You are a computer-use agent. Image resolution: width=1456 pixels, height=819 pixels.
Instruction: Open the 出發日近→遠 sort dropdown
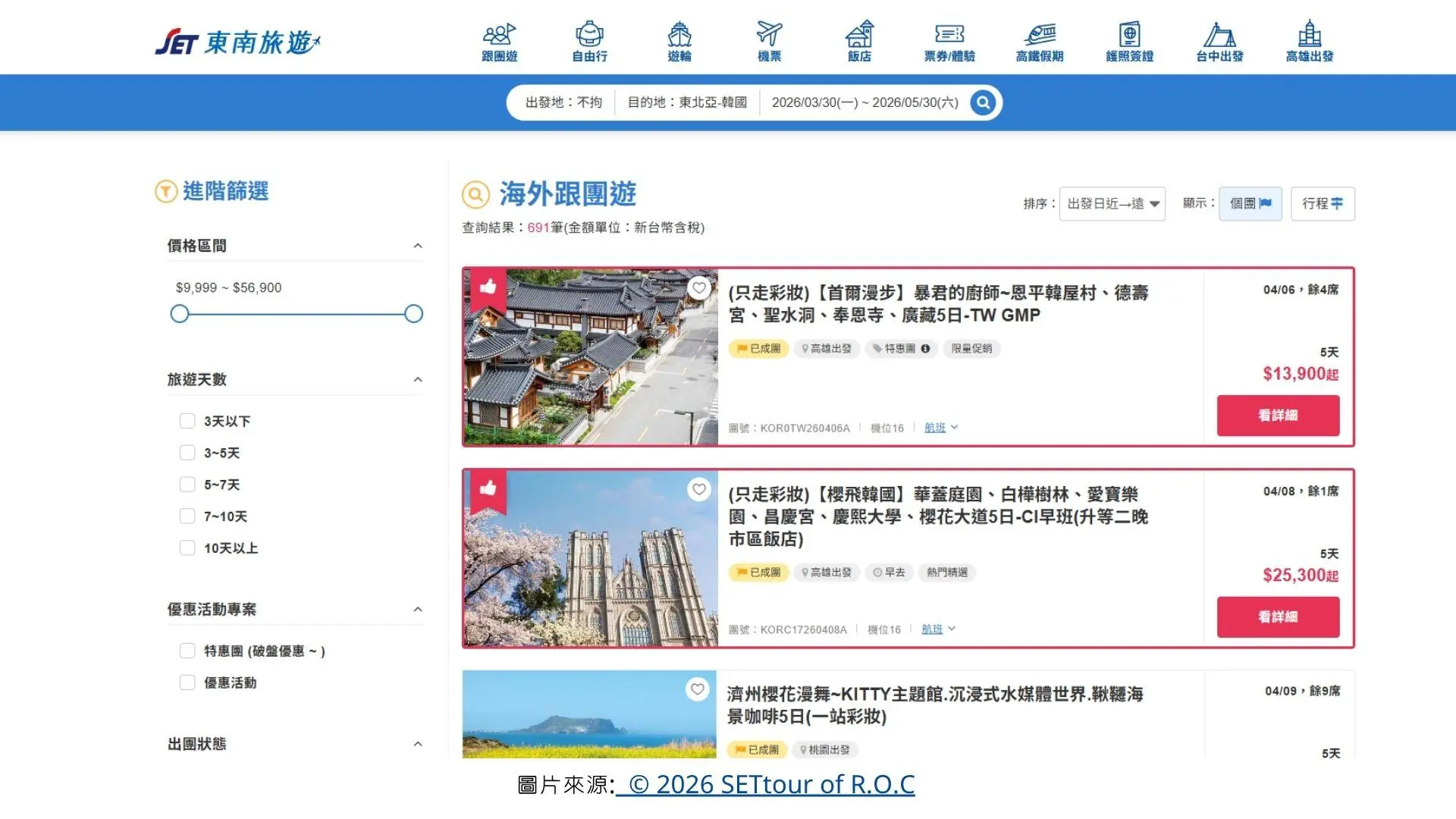pyautogui.click(x=1112, y=204)
